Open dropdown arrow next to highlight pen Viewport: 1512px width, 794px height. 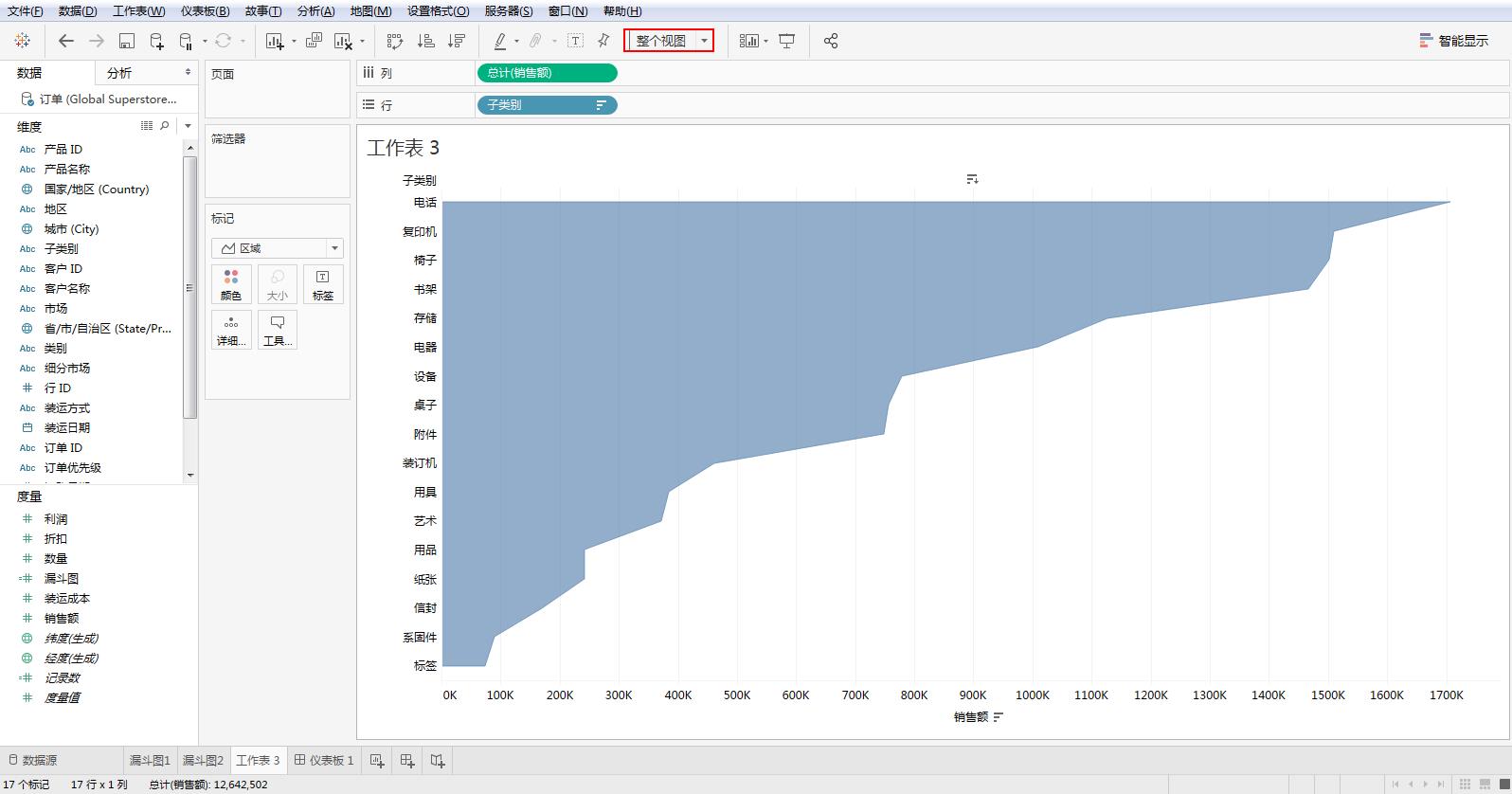pyautogui.click(x=516, y=41)
